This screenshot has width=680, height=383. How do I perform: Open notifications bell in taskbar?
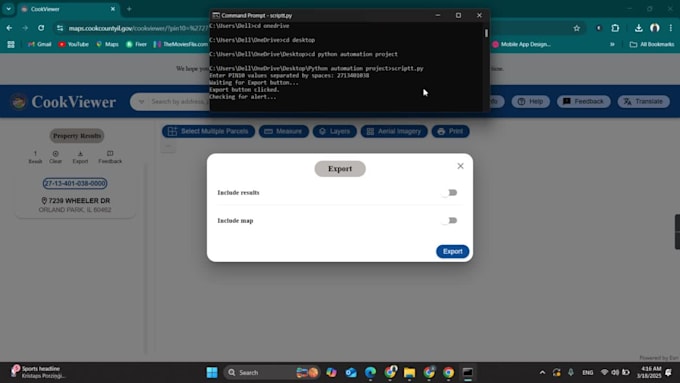669,372
